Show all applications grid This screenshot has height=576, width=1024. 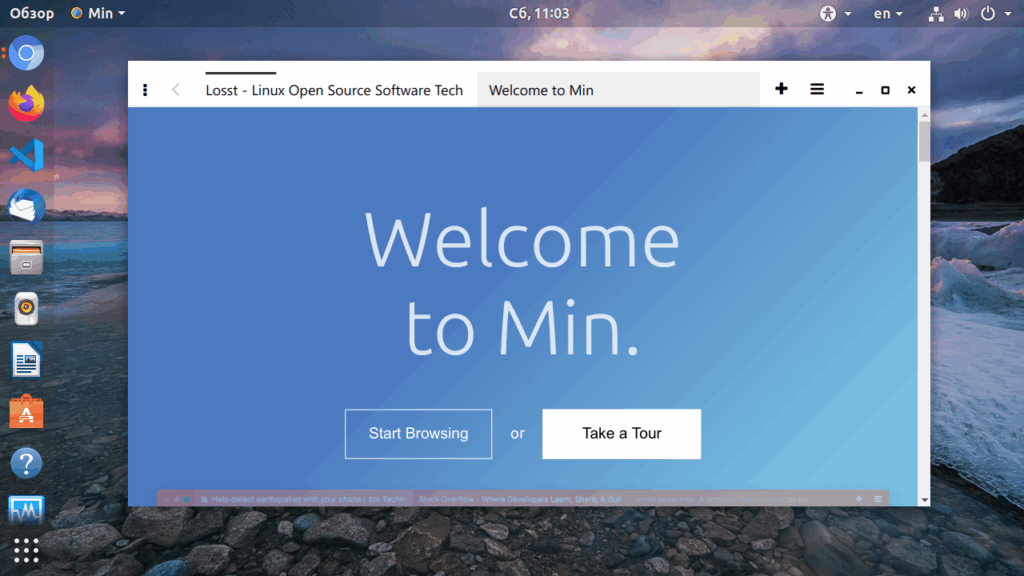pyautogui.click(x=26, y=551)
